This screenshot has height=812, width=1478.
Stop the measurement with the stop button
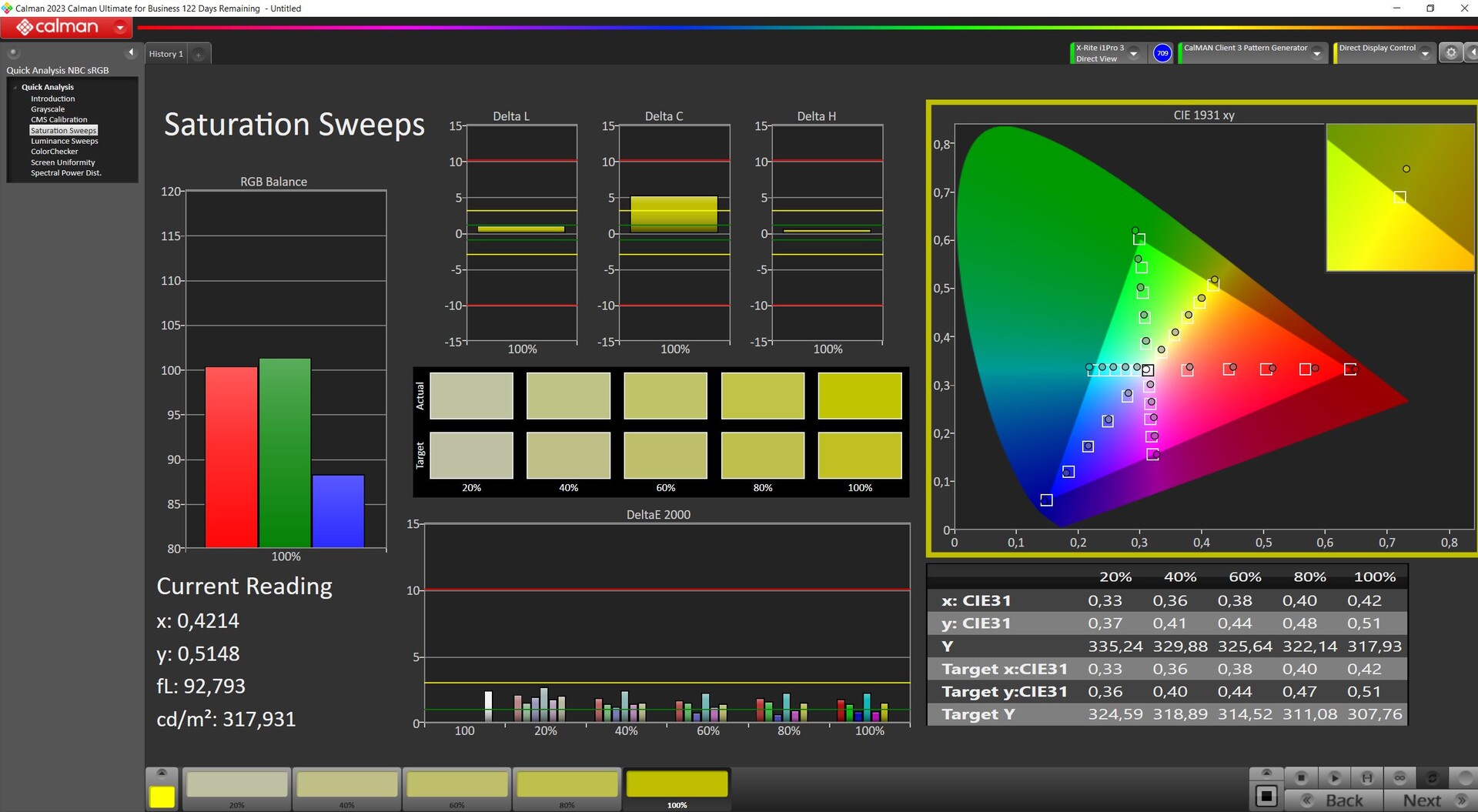[1302, 777]
